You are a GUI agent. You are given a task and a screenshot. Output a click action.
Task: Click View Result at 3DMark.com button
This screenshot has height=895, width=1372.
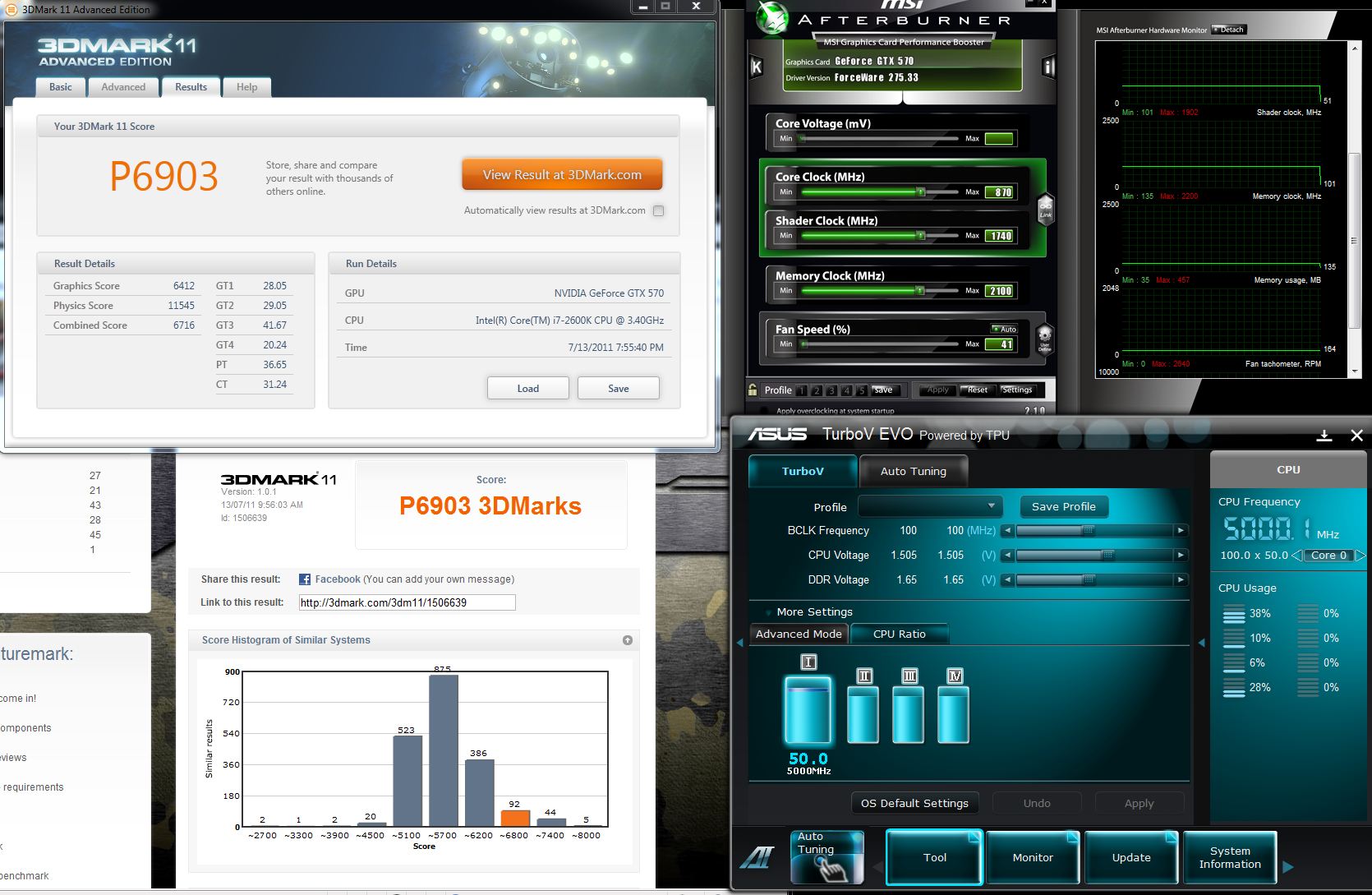point(562,174)
